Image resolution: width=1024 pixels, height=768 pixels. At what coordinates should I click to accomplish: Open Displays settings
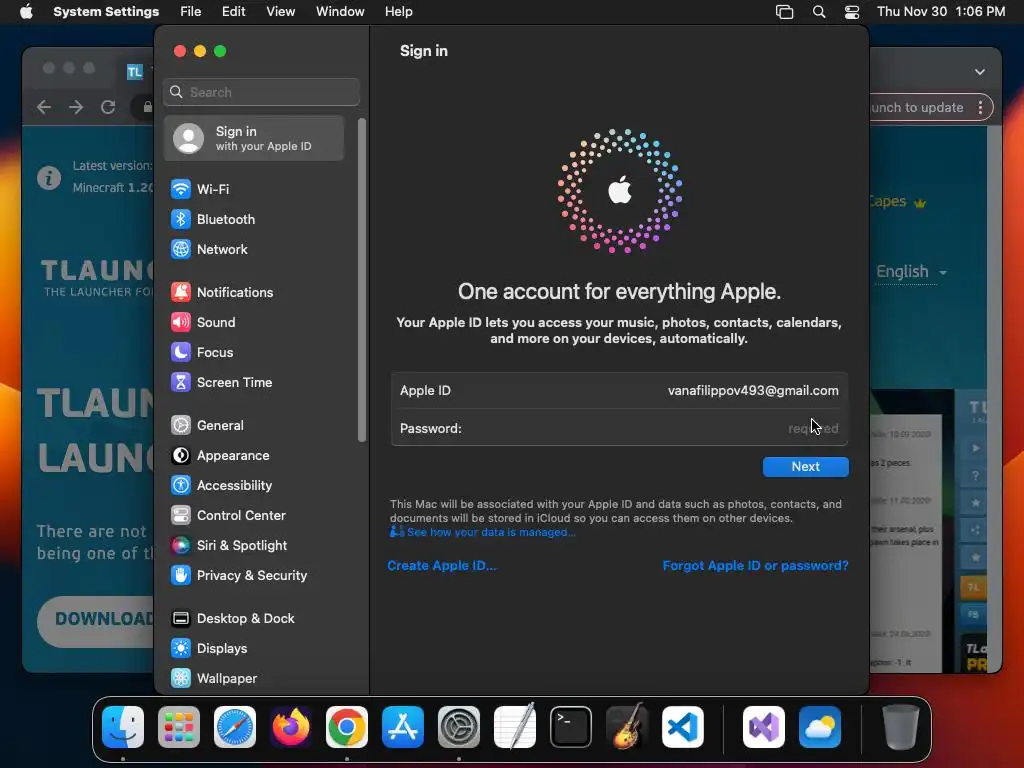209,649
